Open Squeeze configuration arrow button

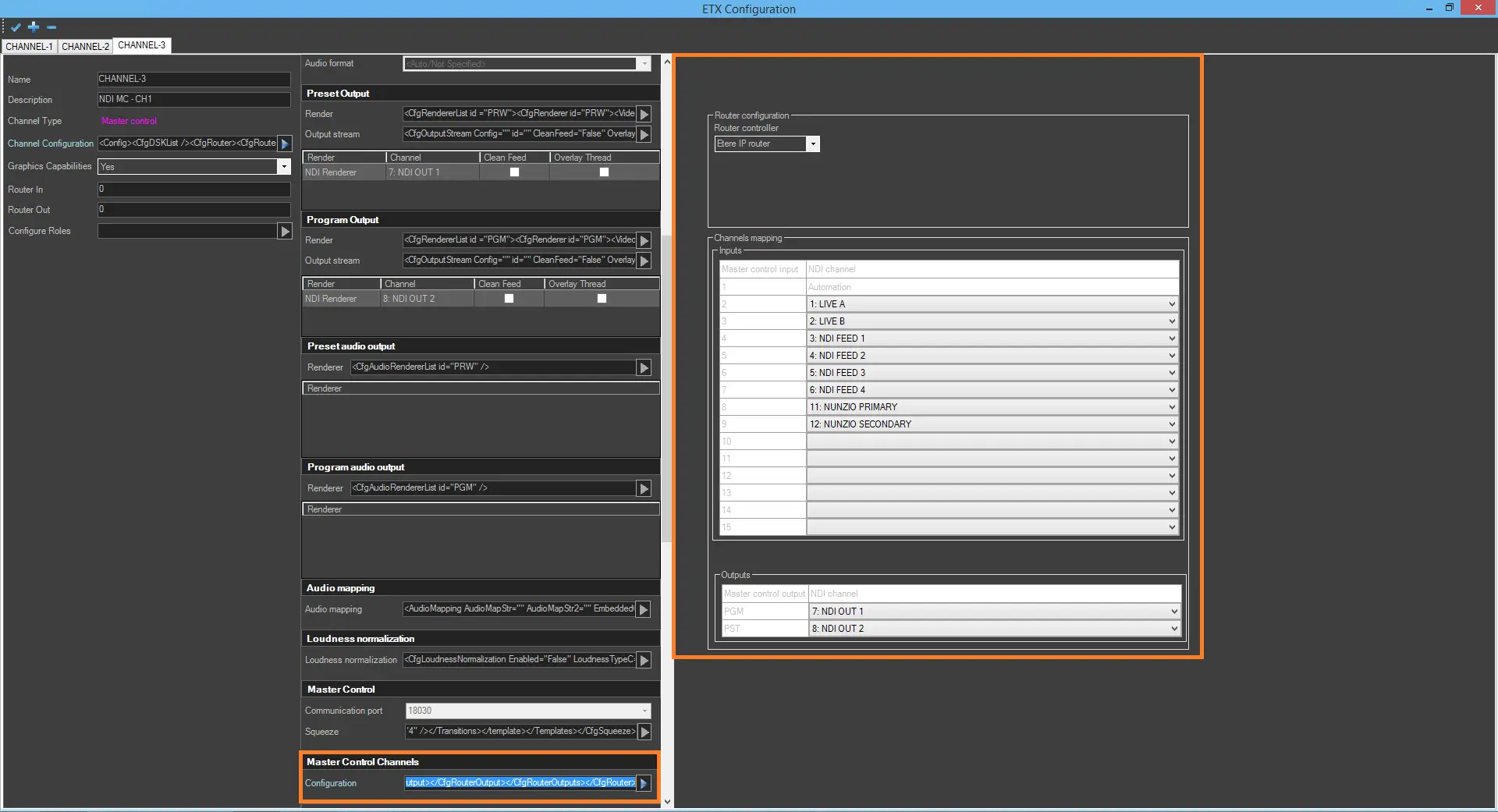(x=644, y=732)
